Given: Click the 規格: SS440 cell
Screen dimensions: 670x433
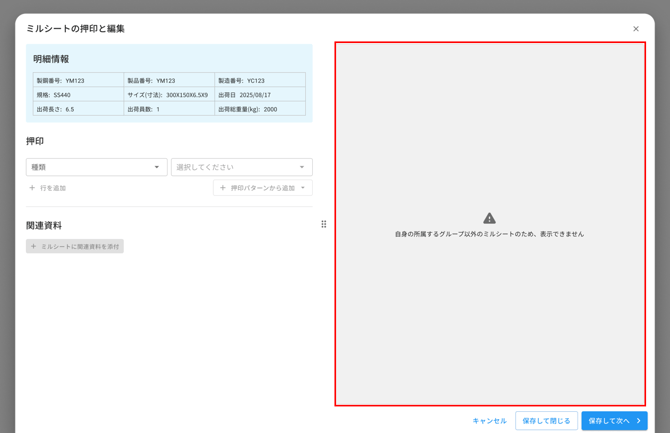Looking at the screenshot, I should 78,95.
